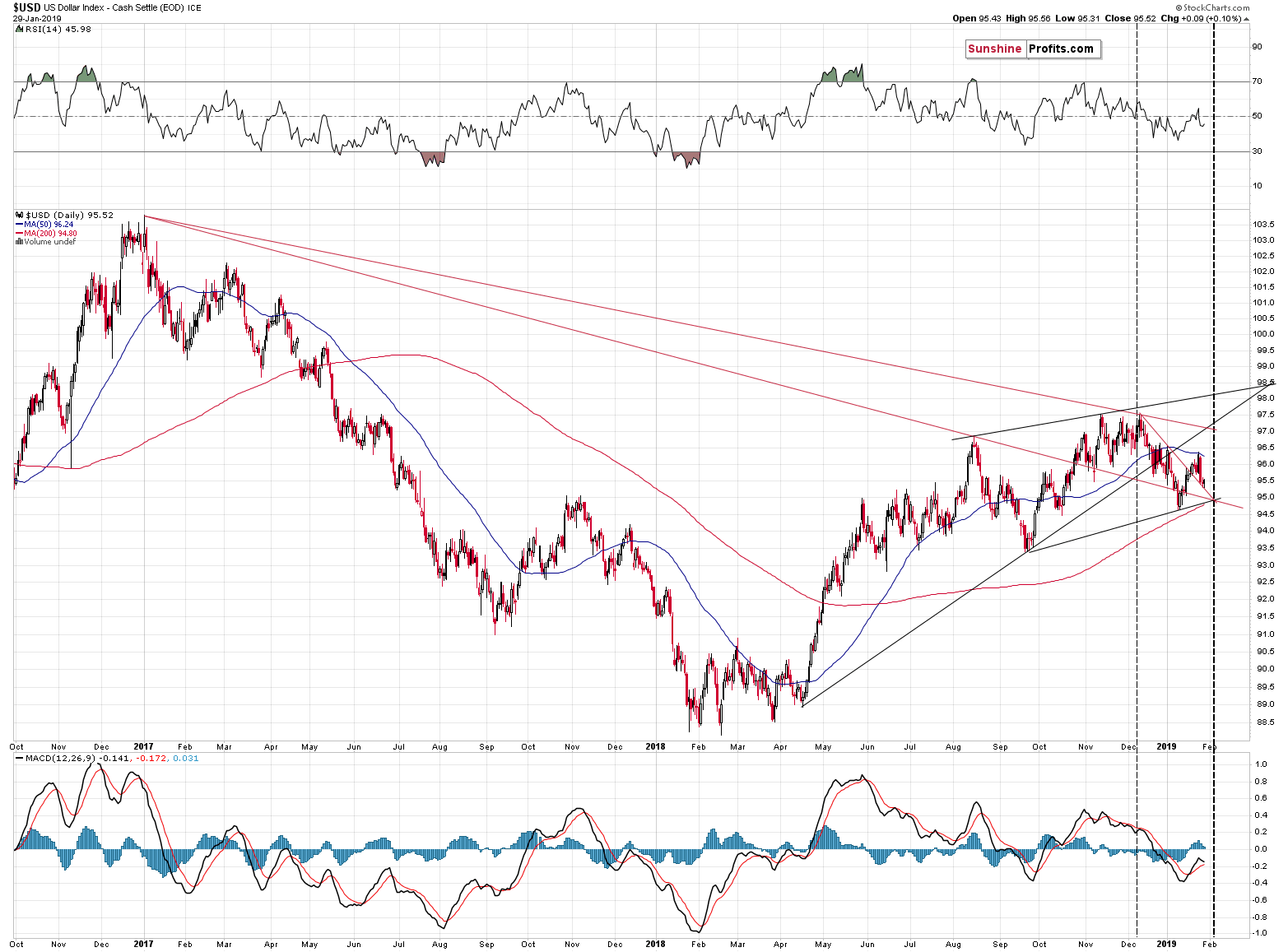1288x952 pixels.
Task: Click the volume bars icon beside Volume undef
Action: [19, 242]
